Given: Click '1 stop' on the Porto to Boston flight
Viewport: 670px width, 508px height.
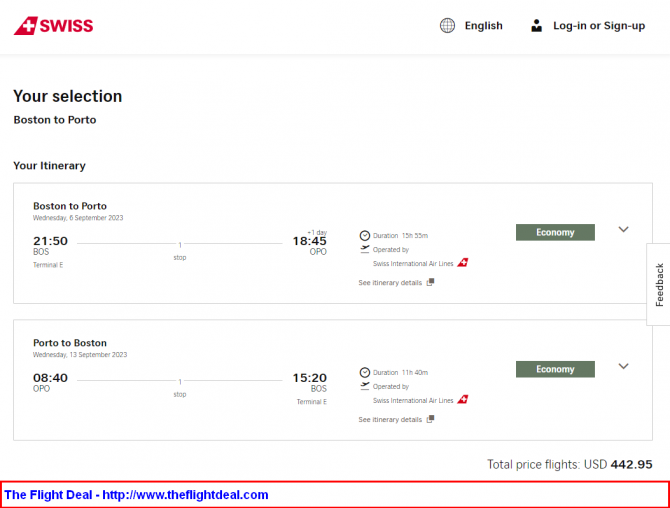Looking at the screenshot, I should coord(180,388).
